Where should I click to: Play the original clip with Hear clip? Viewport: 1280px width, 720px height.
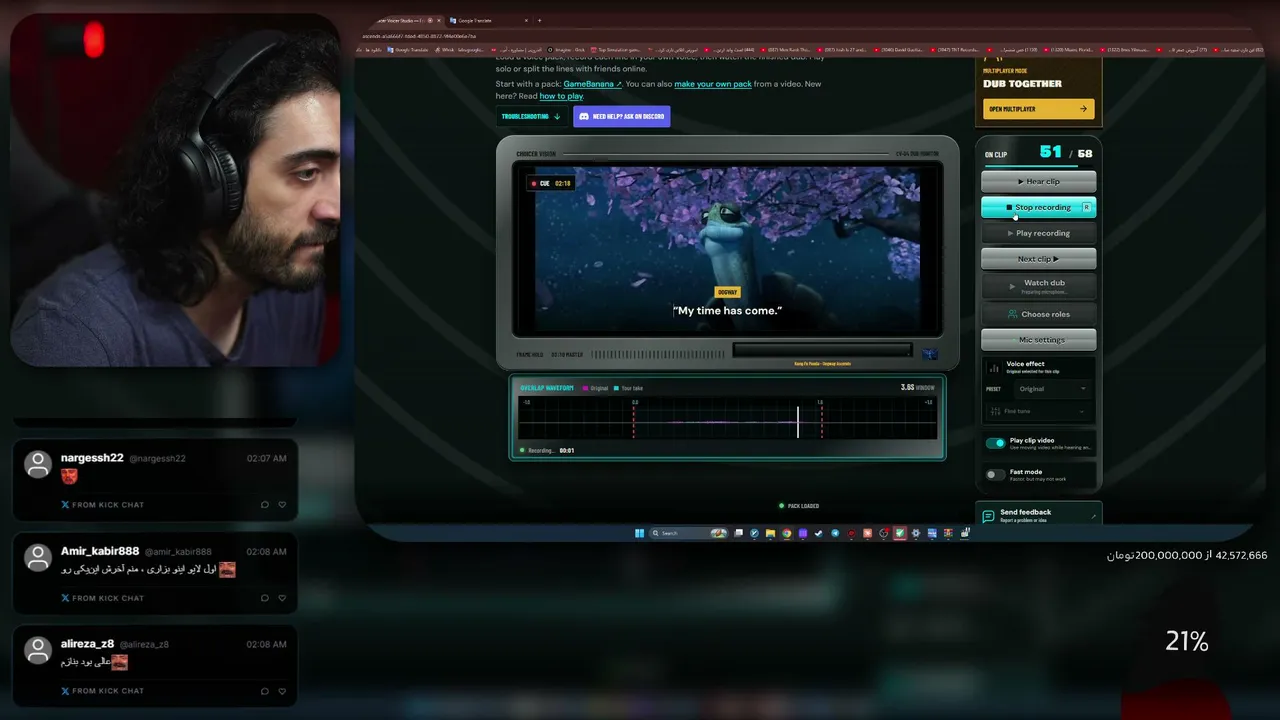coord(1038,181)
